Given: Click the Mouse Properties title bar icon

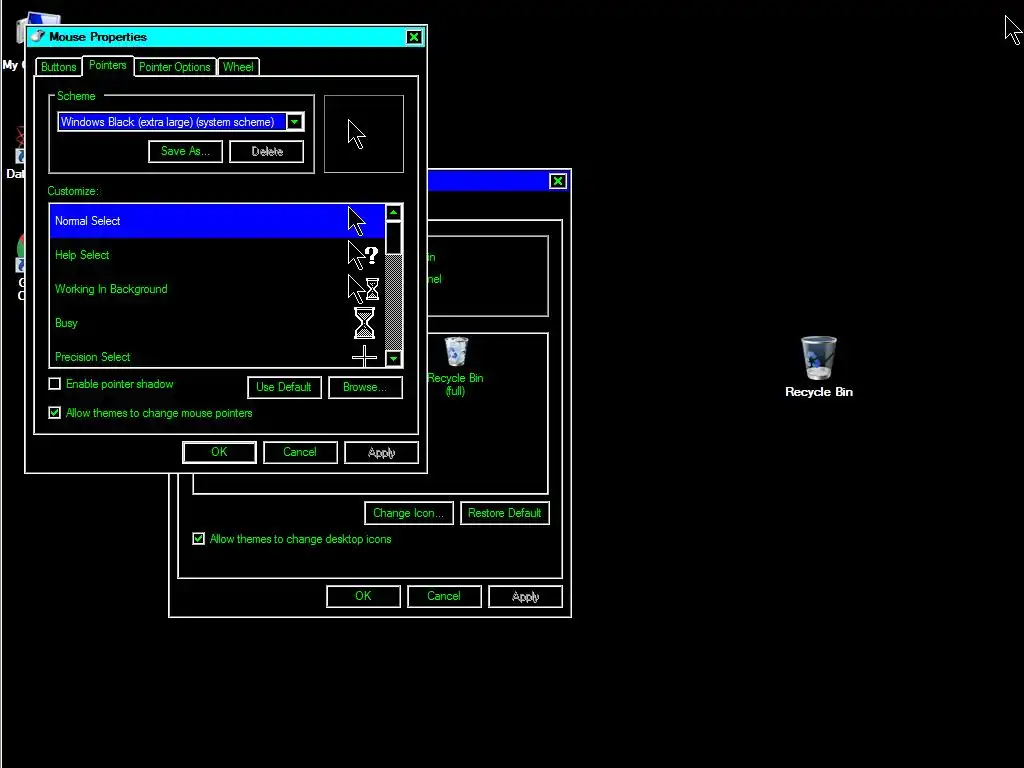Looking at the screenshot, I should 38,37.
